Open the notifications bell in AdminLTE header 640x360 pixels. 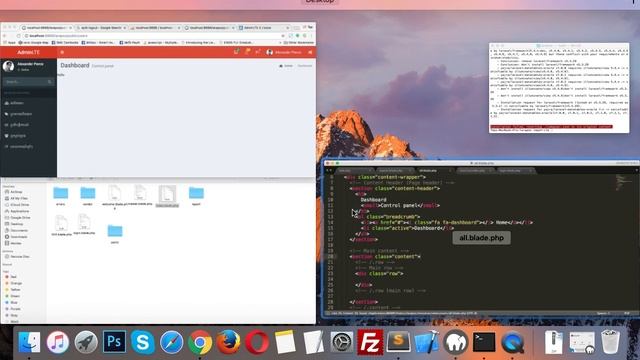pos(247,52)
